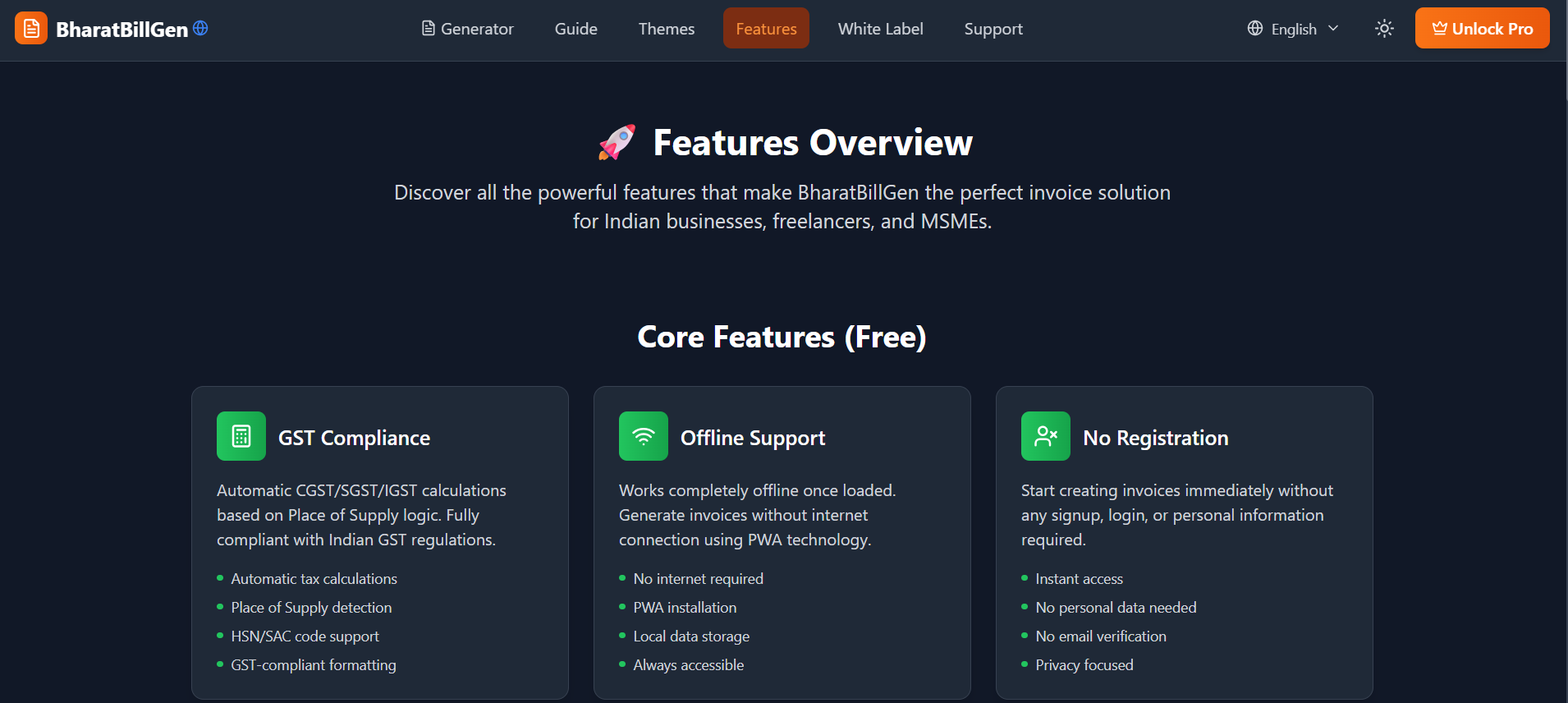
Task: Click the BharatBillGen brand name link
Action: tap(122, 30)
